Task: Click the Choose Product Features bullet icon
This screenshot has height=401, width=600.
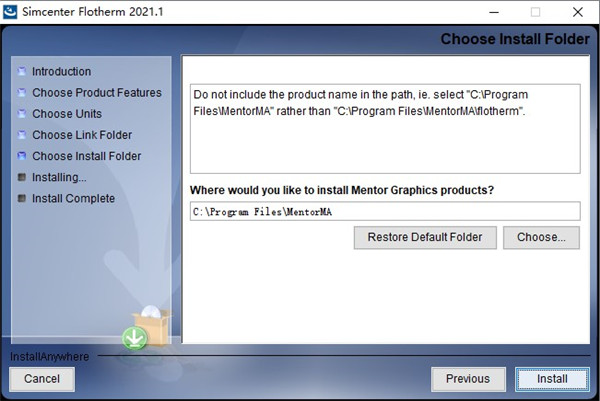Action: click(22, 93)
